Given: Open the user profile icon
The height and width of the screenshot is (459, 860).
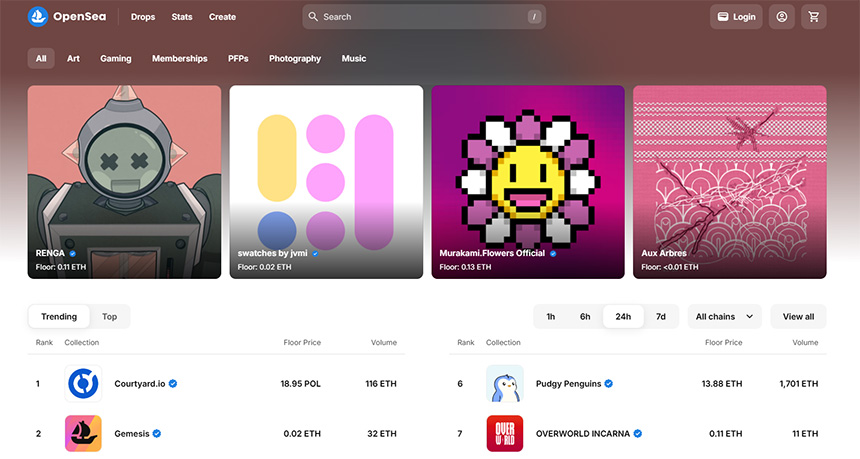Looking at the screenshot, I should (782, 17).
